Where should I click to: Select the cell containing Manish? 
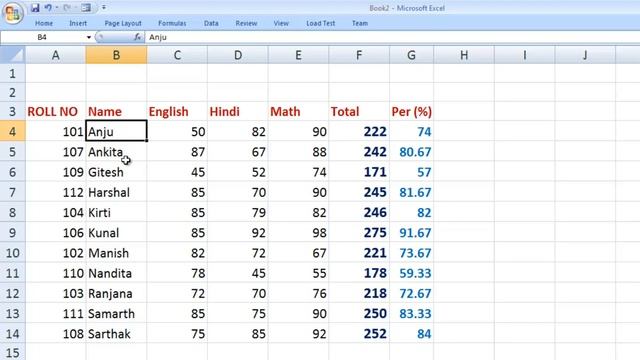point(116,253)
